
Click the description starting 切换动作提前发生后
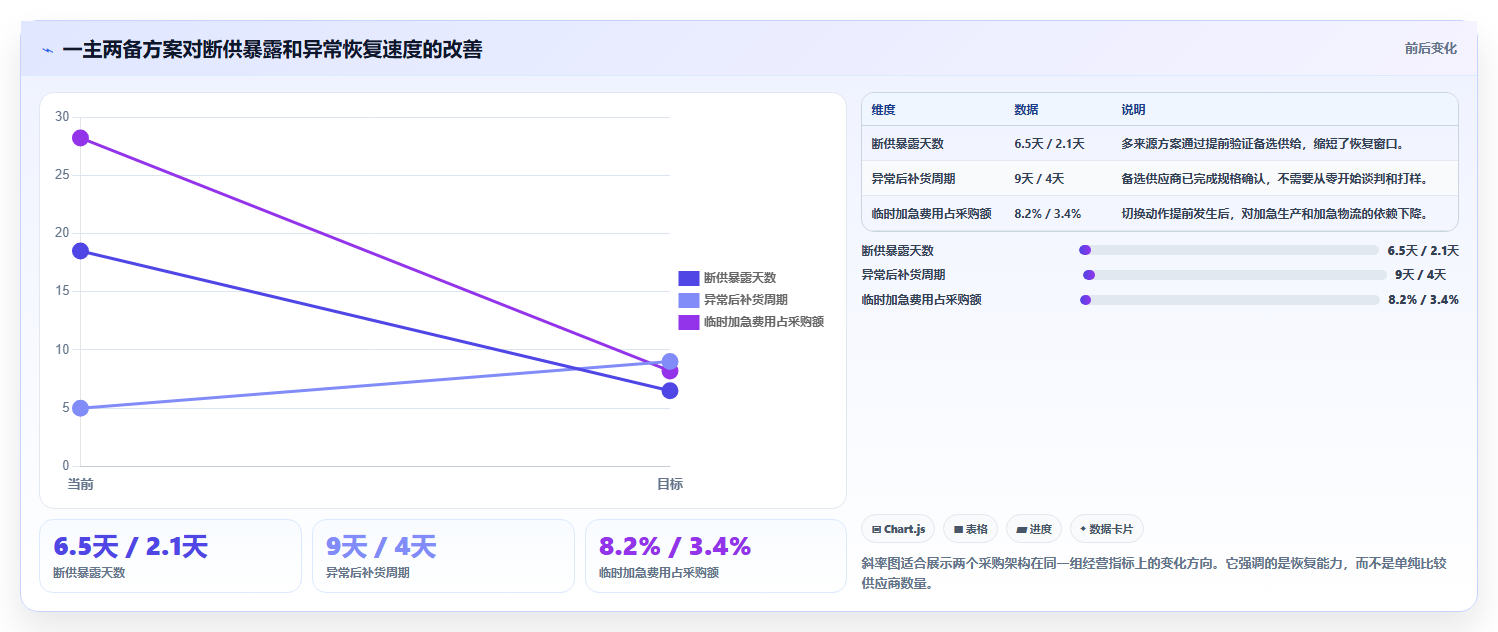(x=1275, y=214)
